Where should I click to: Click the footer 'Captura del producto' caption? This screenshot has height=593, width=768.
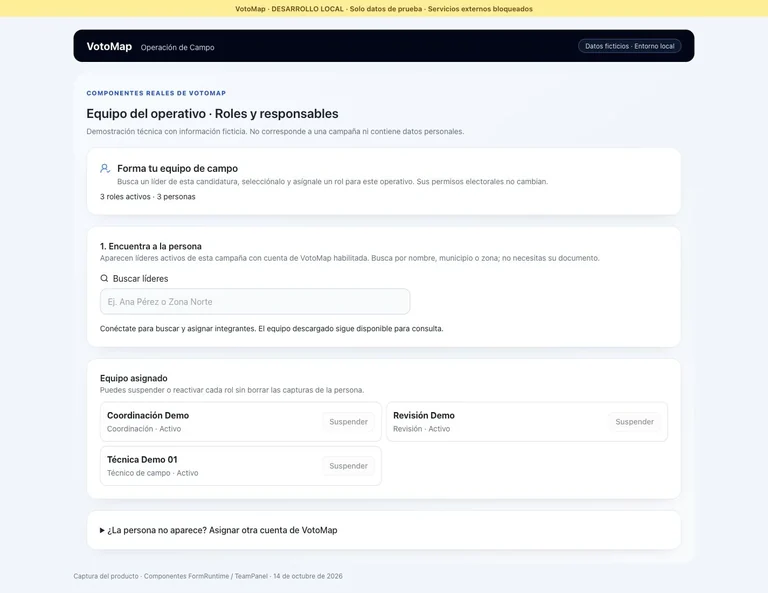(x=208, y=576)
